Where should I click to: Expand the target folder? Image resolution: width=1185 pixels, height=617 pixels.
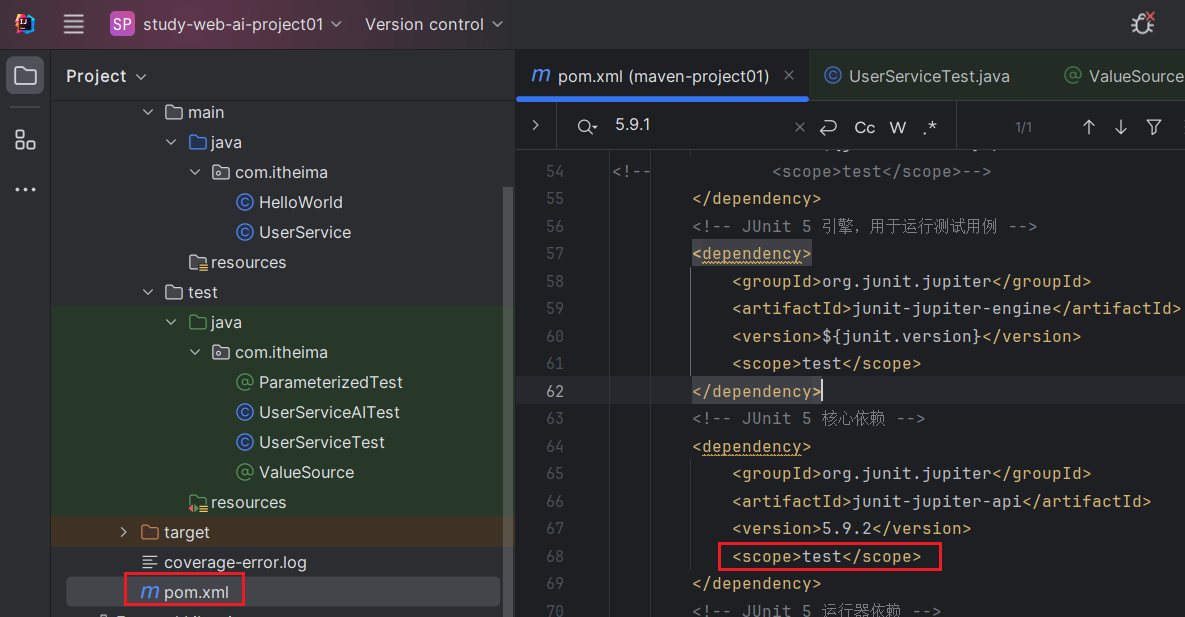[124, 532]
